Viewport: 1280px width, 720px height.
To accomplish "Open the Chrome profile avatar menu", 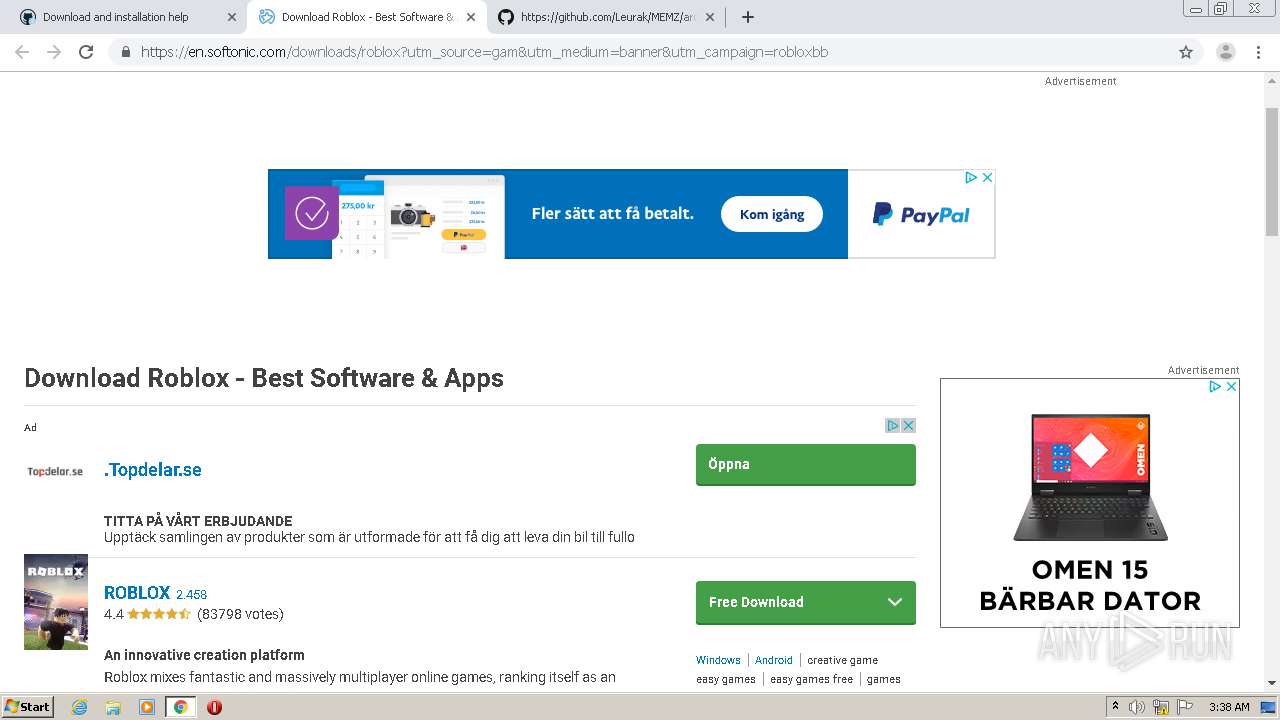I will tap(1225, 52).
